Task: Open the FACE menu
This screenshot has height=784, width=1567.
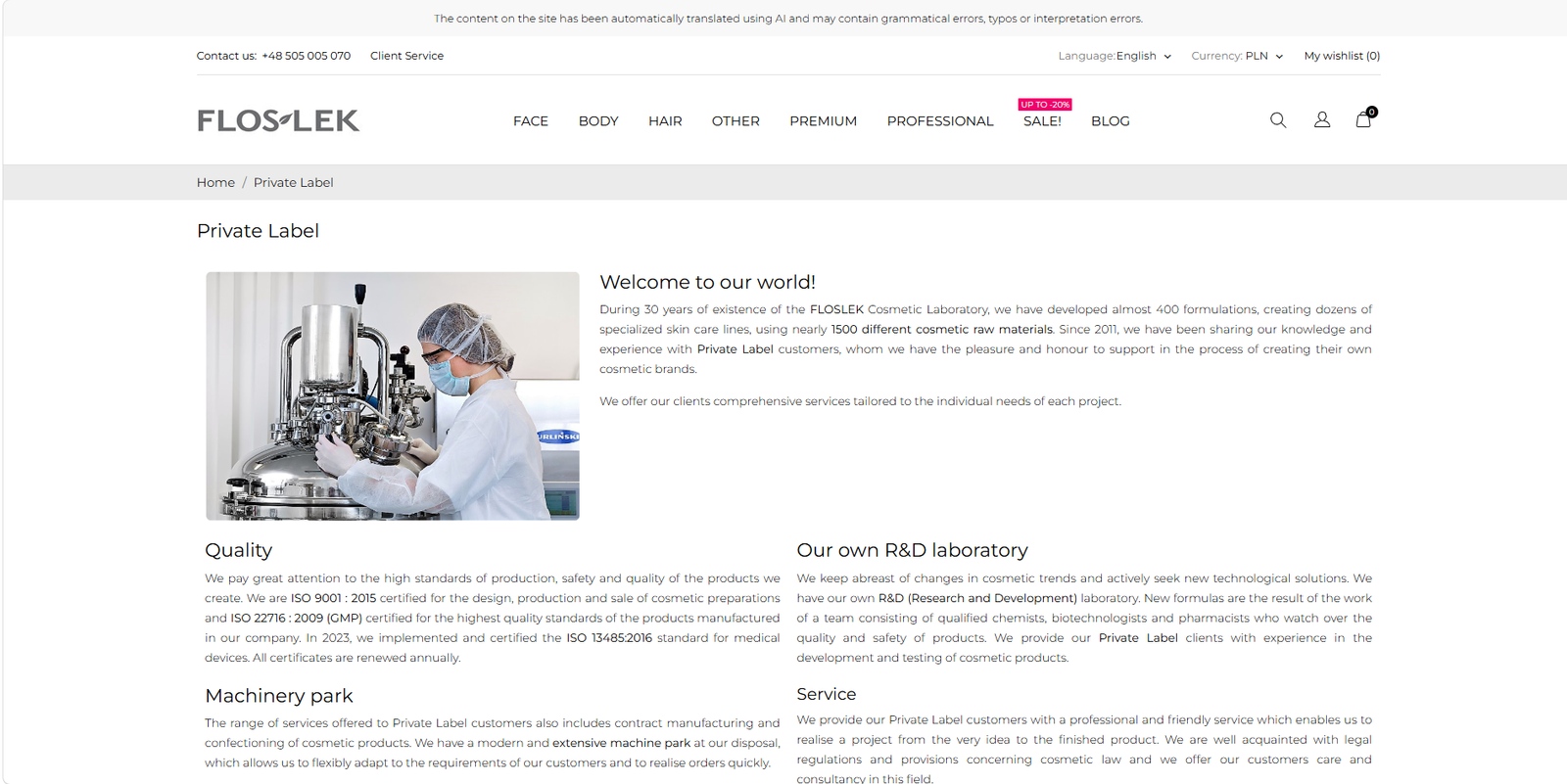Action: (x=531, y=121)
